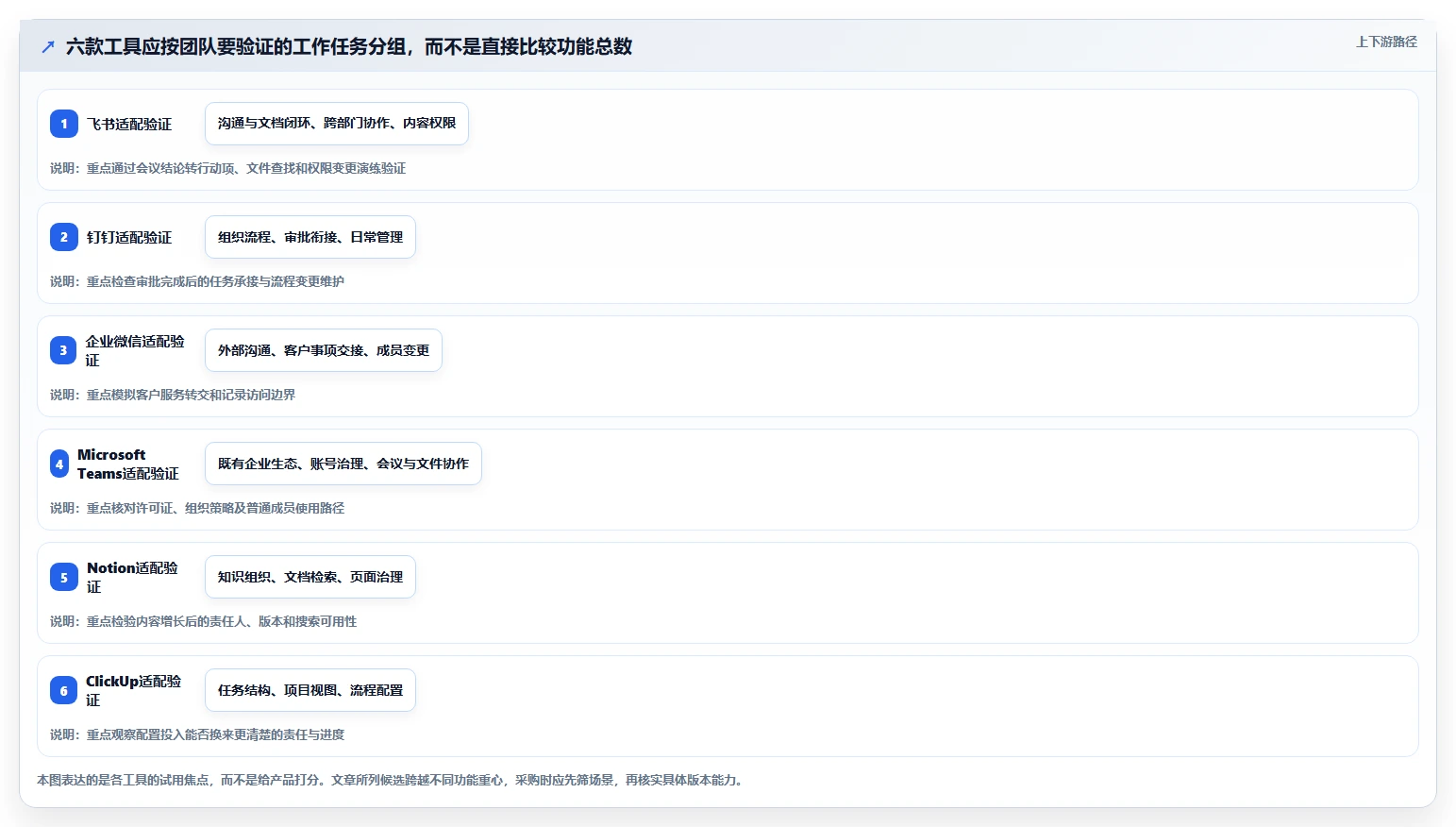
Task: Select the 既有企业生态、账号治理、会议与文件协作 chip
Action: click(343, 464)
